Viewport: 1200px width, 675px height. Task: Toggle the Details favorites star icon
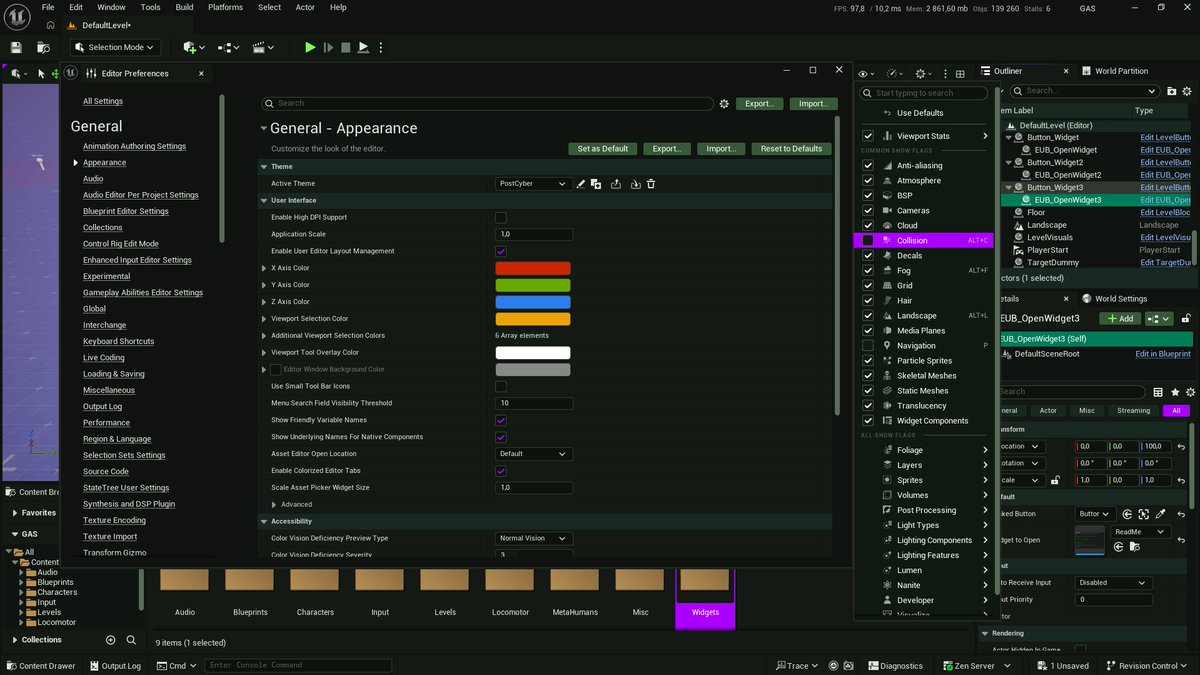tap(1175, 392)
